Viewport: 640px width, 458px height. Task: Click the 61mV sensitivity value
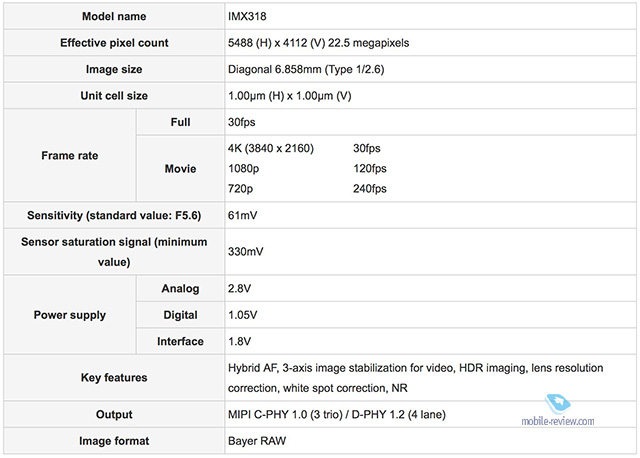(245, 215)
